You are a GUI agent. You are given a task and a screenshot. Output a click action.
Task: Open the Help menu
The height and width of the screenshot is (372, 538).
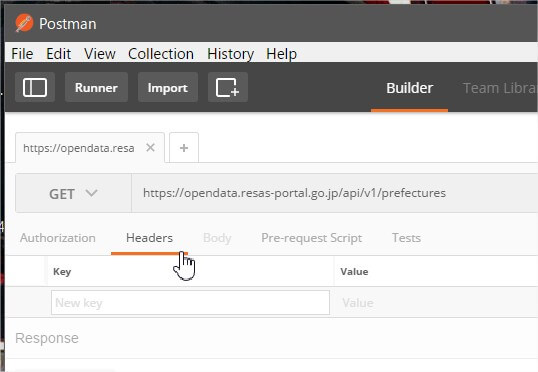pyautogui.click(x=281, y=54)
